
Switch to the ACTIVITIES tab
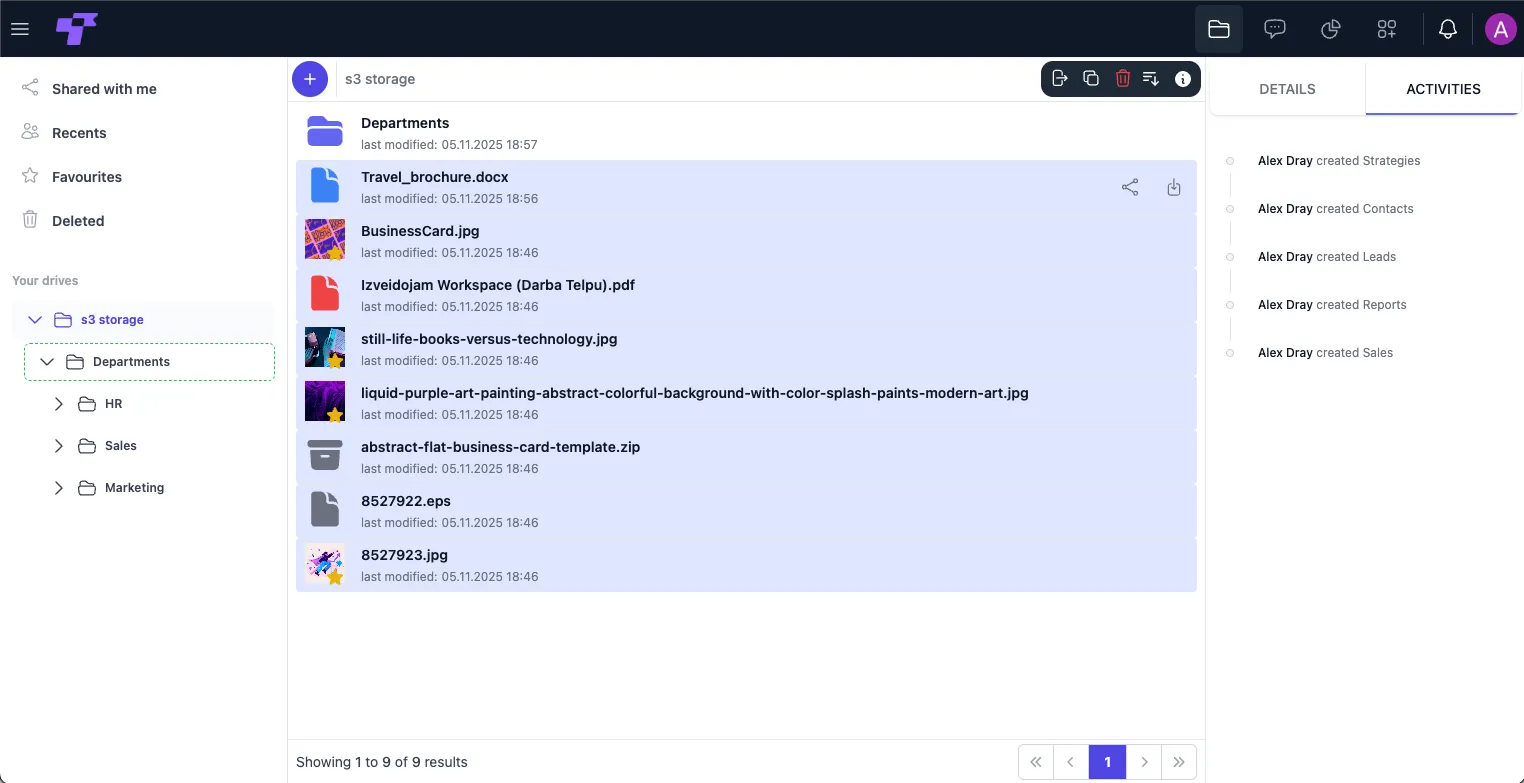point(1443,89)
